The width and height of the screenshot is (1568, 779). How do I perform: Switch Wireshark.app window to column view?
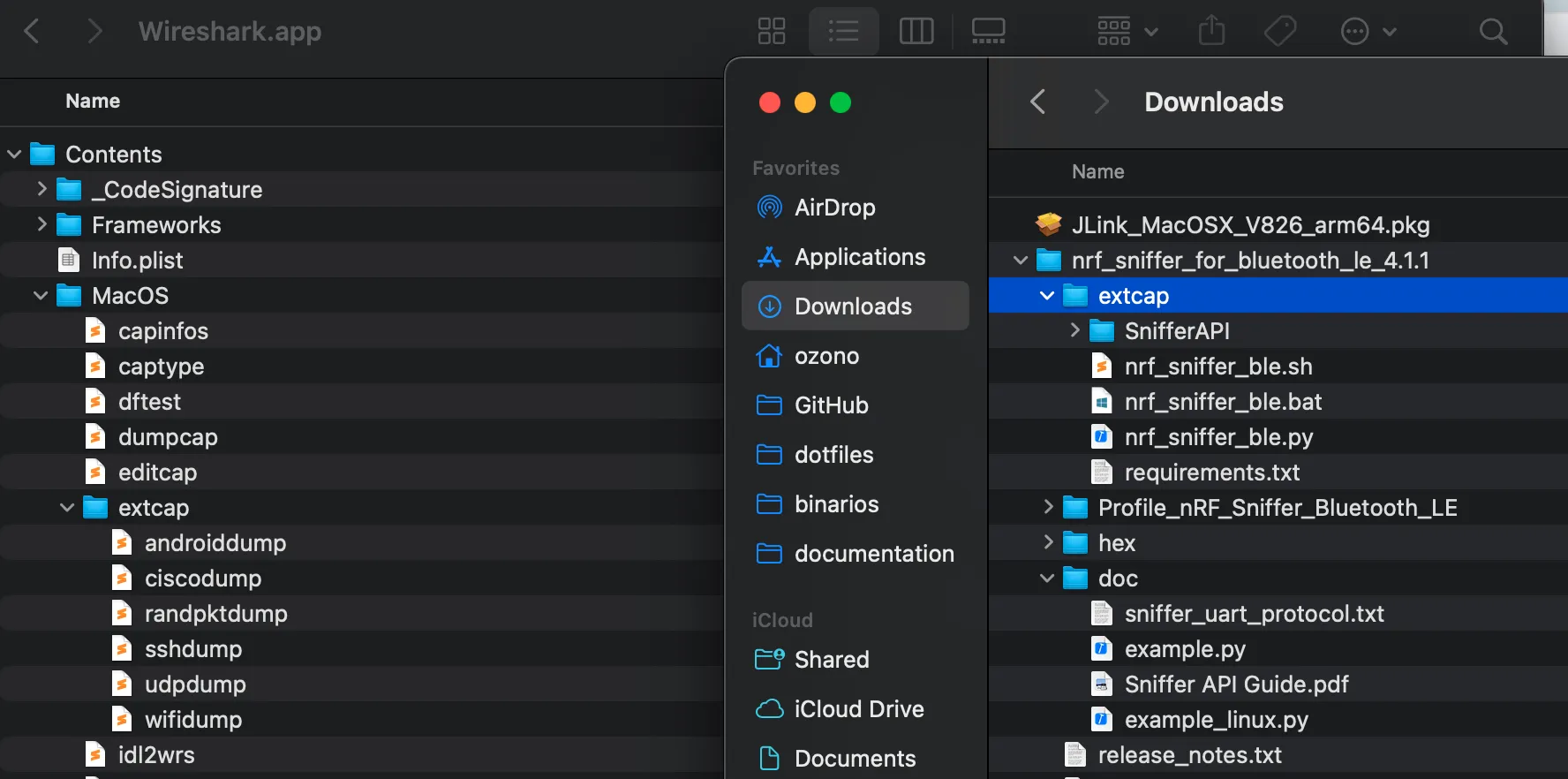pyautogui.click(x=916, y=32)
